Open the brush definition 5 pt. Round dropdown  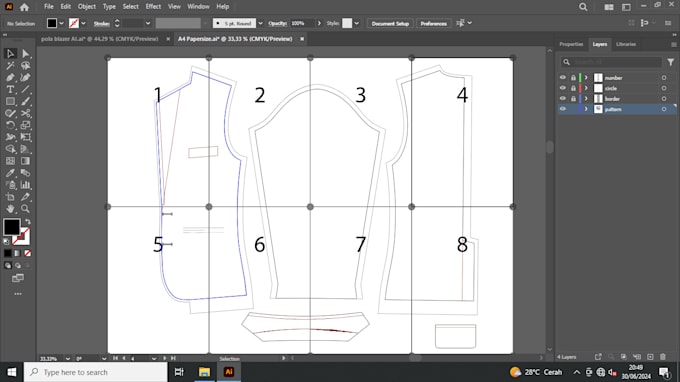point(261,23)
